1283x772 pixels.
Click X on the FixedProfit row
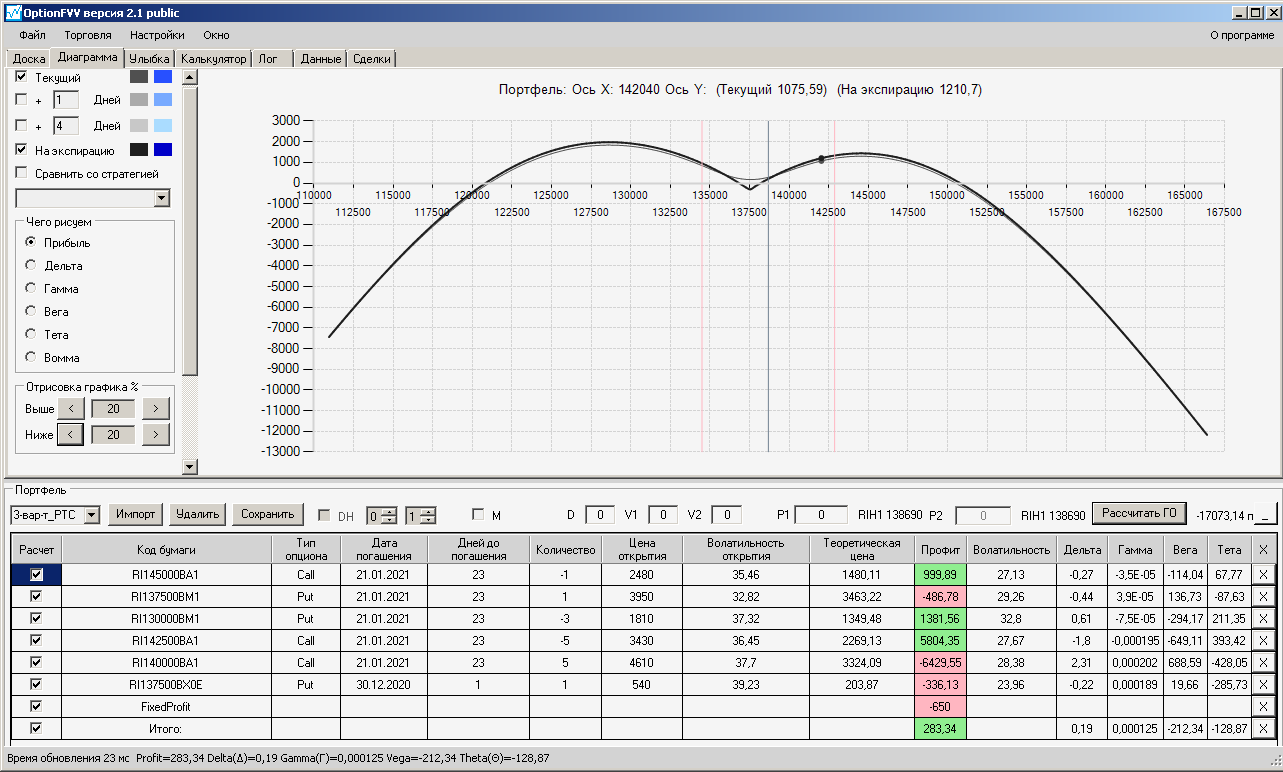point(1263,707)
